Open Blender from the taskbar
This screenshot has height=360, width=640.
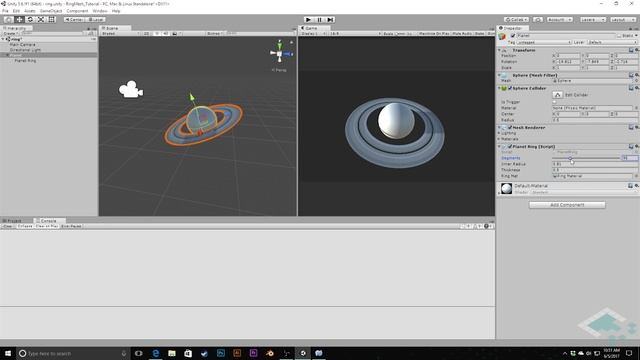(x=270, y=353)
